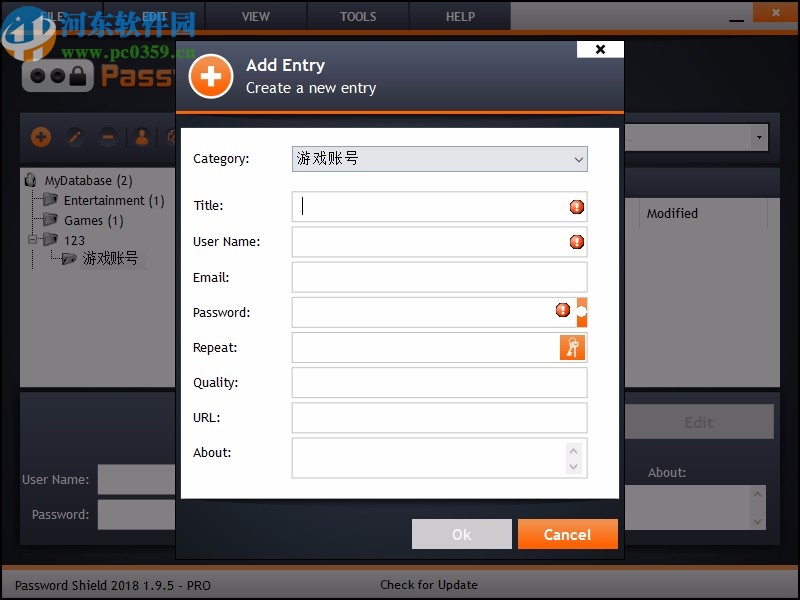Open the Category dropdown
800x600 pixels.
tap(578, 159)
